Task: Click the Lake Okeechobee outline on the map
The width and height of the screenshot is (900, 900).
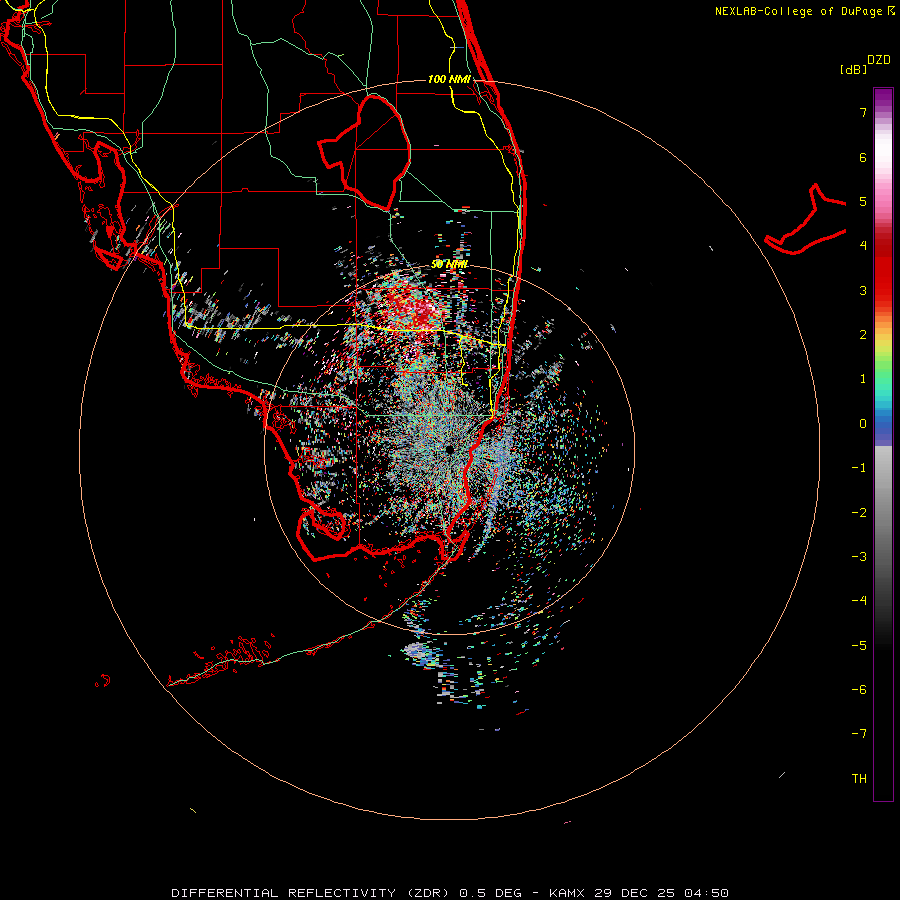Action: [x=365, y=152]
